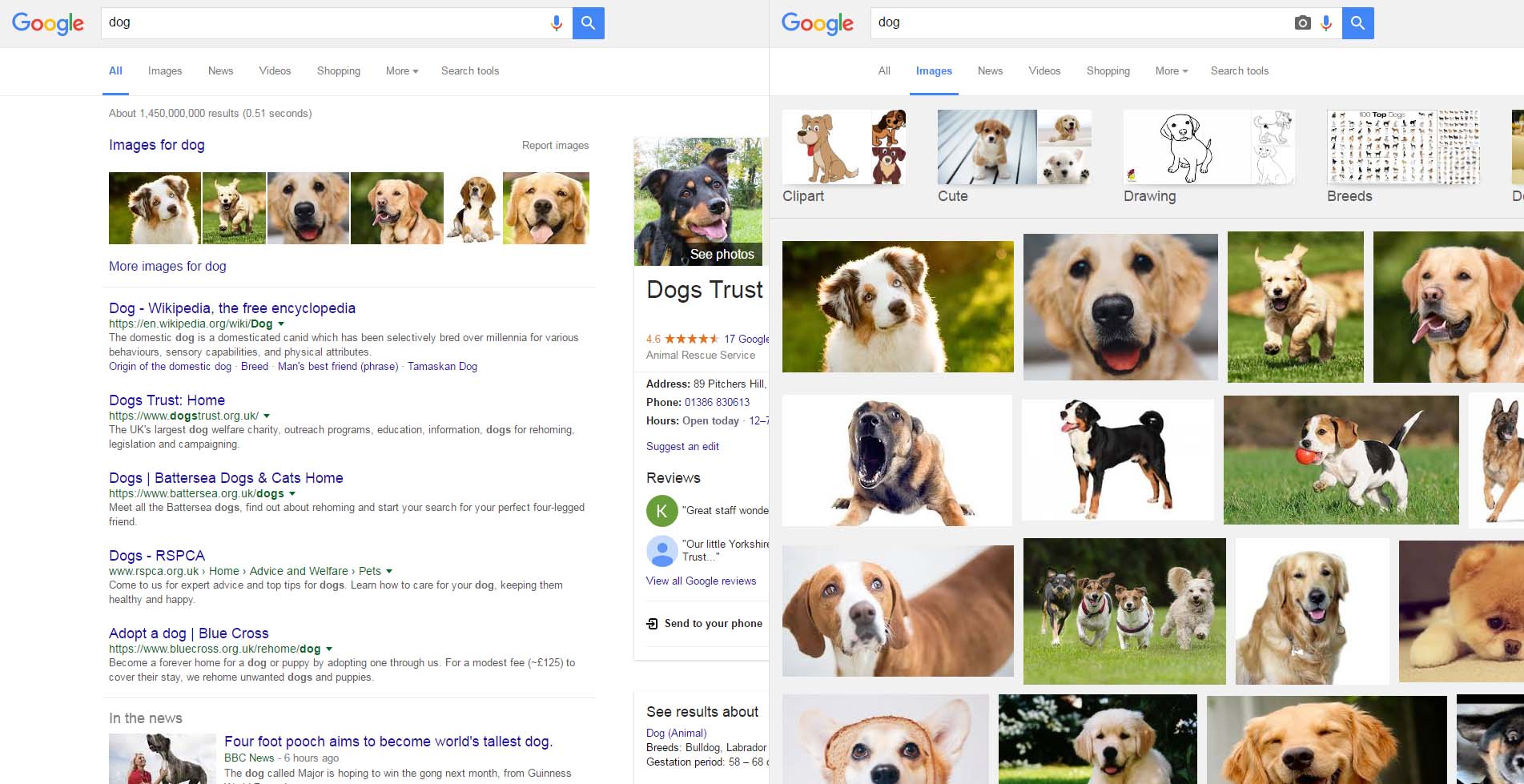1524x784 pixels.
Task: Select the Drawing category chip
Action: coord(1209,157)
